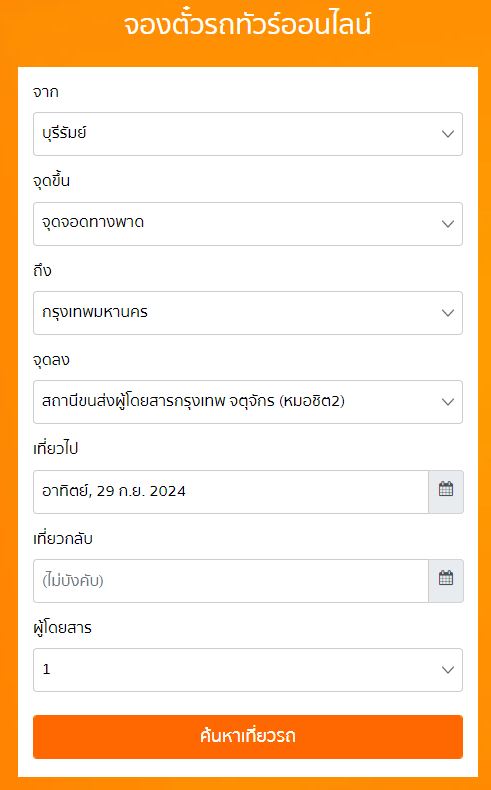
Task: Click the return date field (ไม่บังคับ)
Action: [231, 581]
